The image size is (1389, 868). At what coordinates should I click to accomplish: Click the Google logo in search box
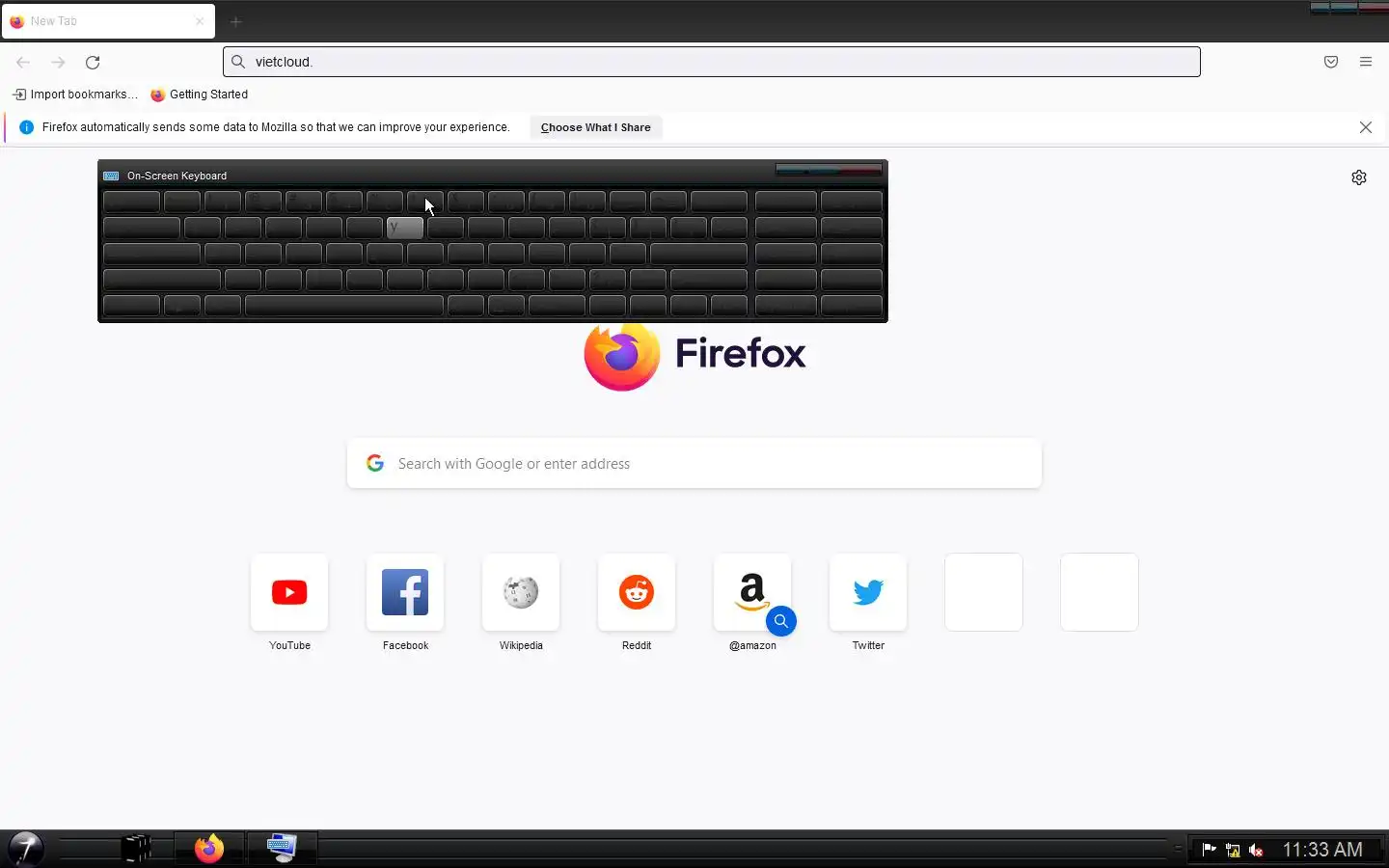(375, 464)
